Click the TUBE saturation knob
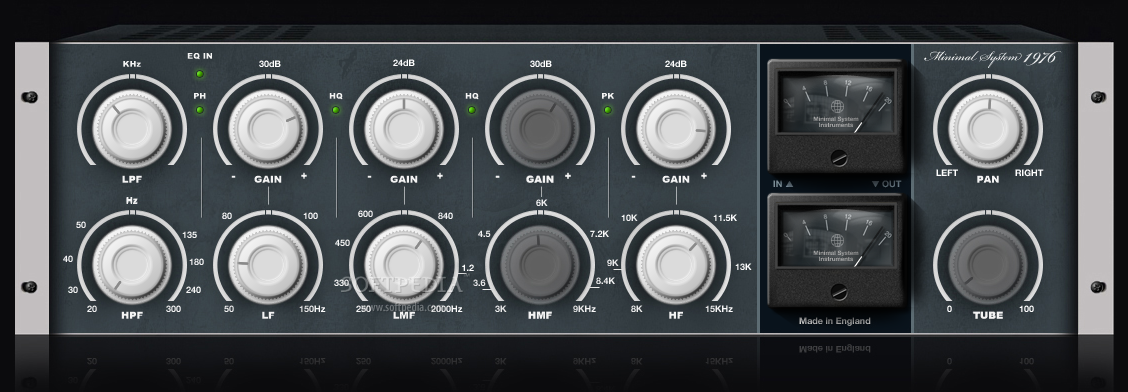The width and height of the screenshot is (1128, 392). tap(988, 265)
